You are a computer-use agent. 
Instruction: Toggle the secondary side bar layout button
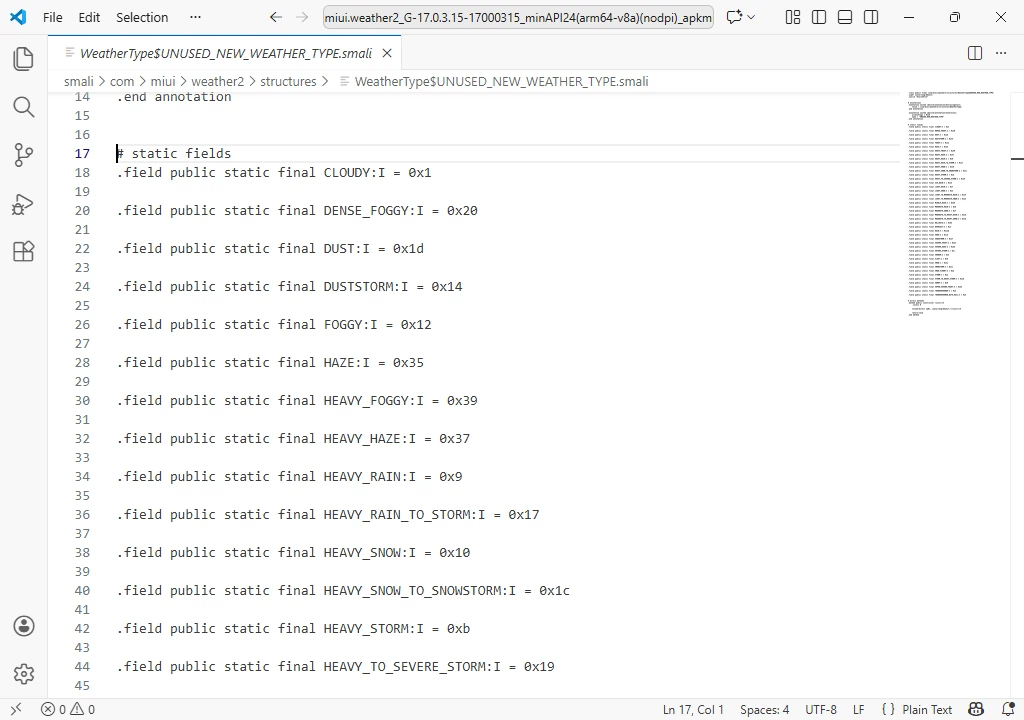(x=871, y=17)
